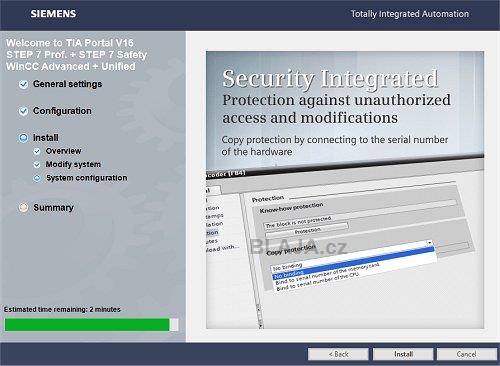Select the Install step label

46,138
